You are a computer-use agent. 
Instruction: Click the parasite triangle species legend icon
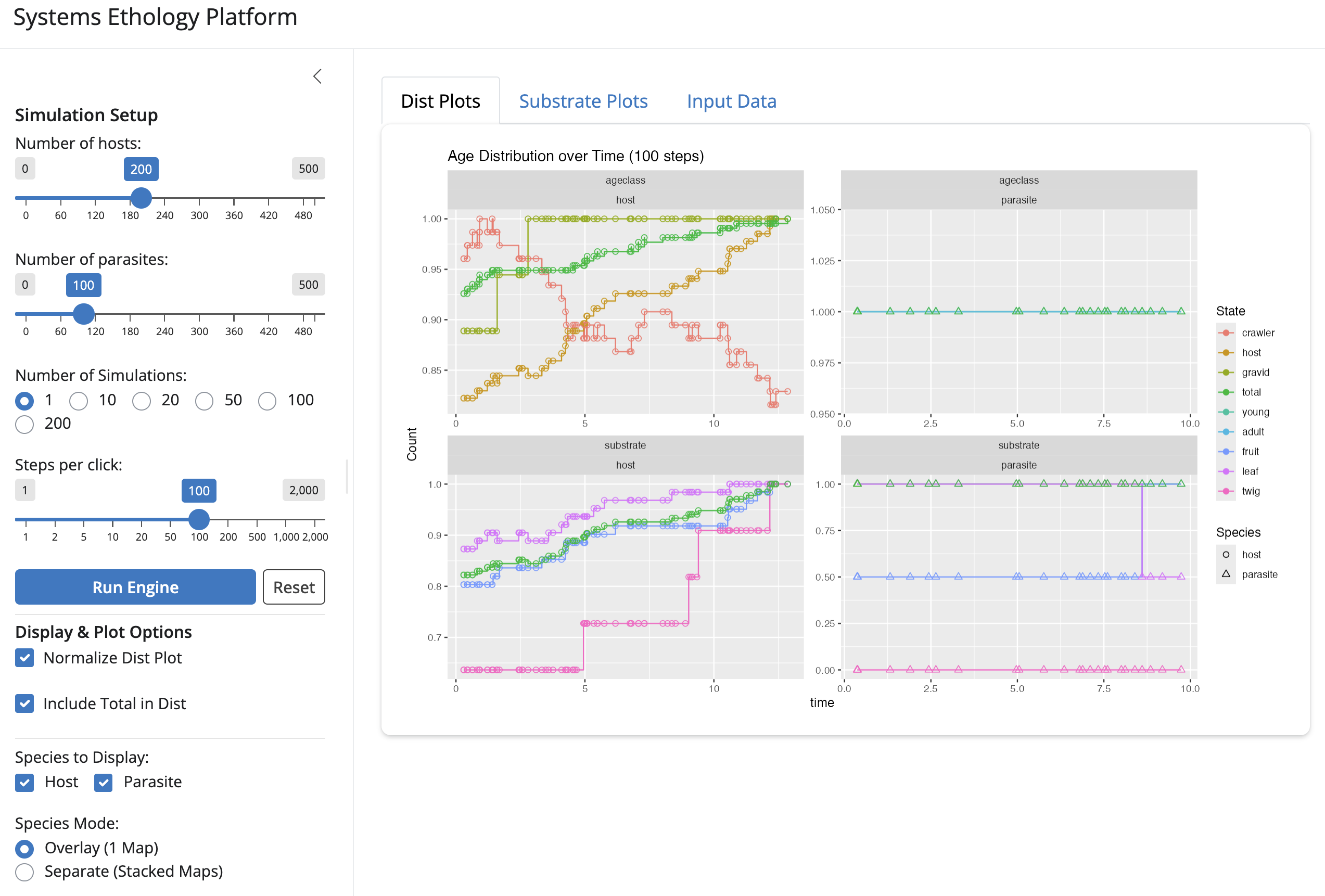click(x=1226, y=574)
